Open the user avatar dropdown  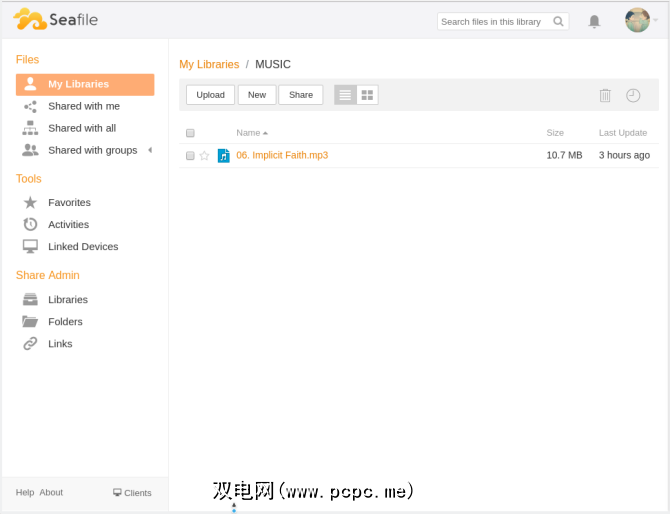tap(641, 20)
